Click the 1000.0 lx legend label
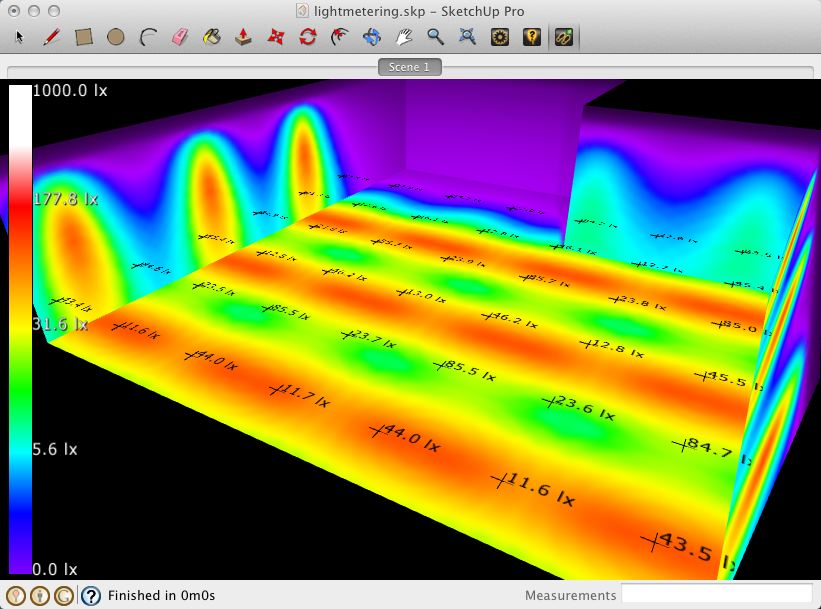Image resolution: width=821 pixels, height=609 pixels. pos(70,91)
